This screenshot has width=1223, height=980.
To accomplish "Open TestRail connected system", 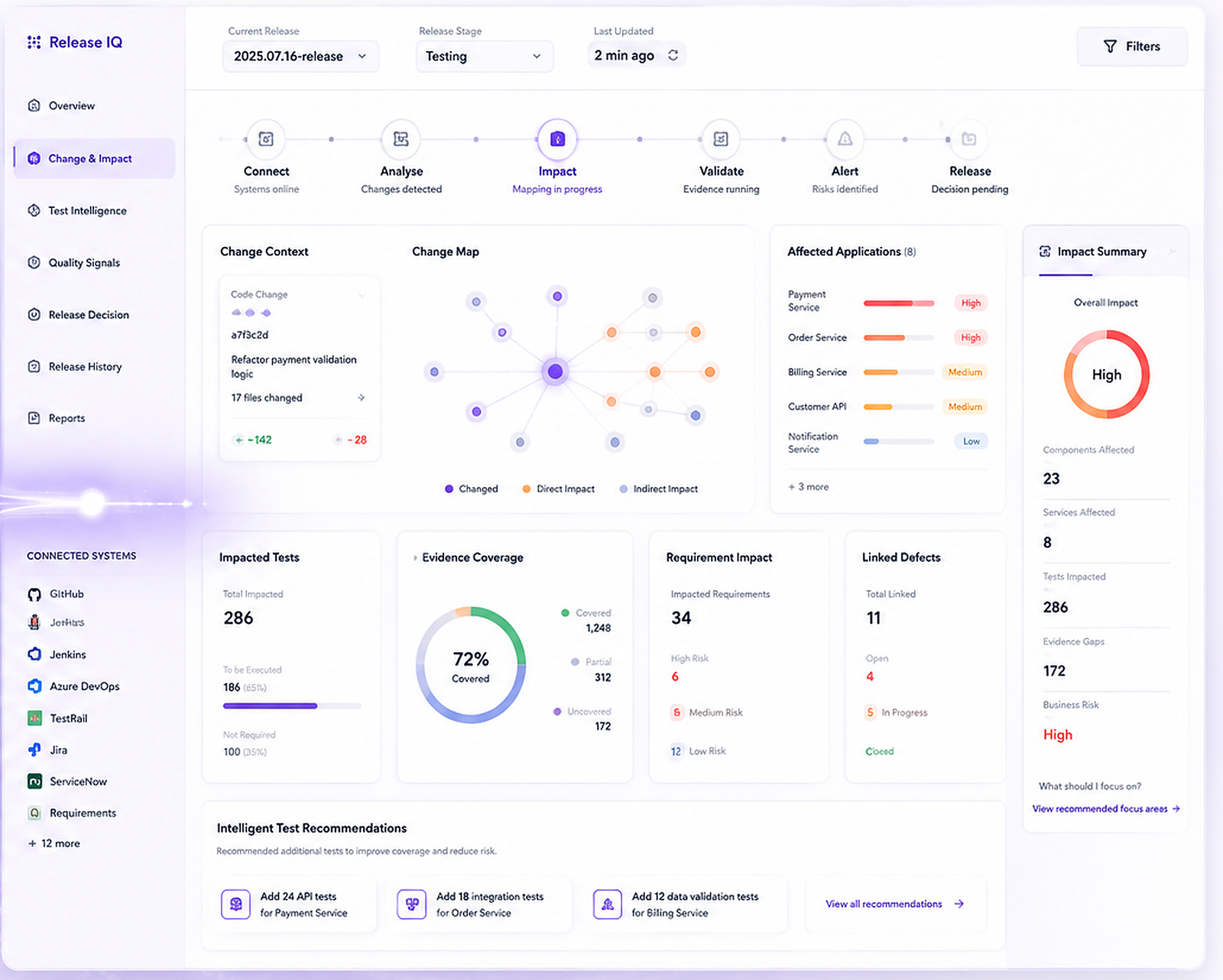I will pyautogui.click(x=58, y=719).
